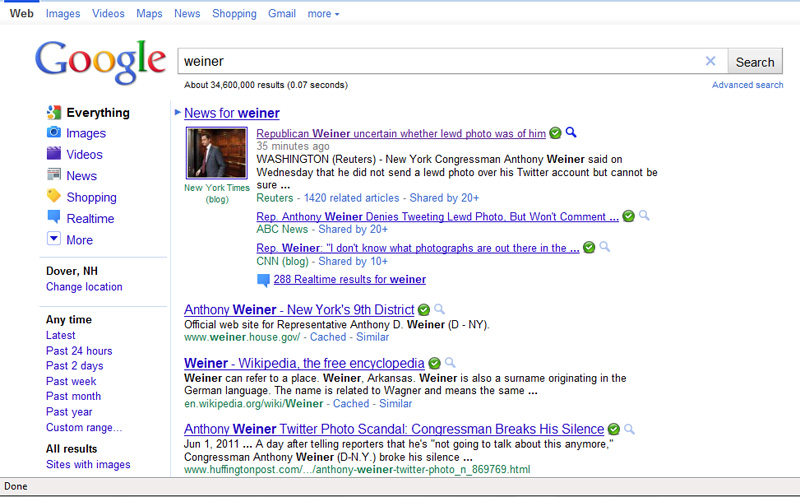The width and height of the screenshot is (800, 497).
Task: Select the Web tab in top bar
Action: point(21,13)
